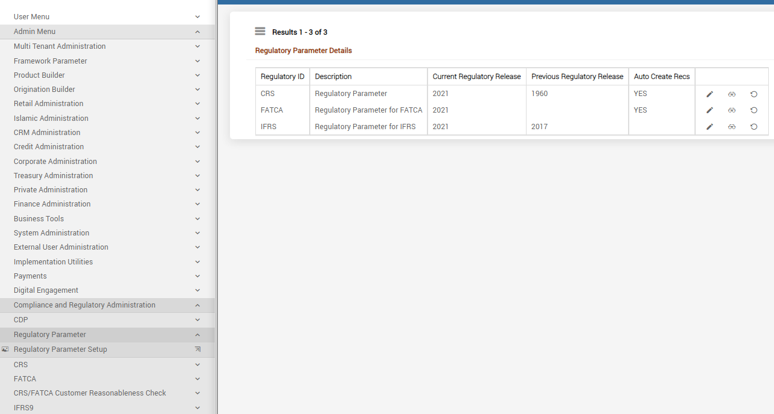Open the hamburger menu beside Results
This screenshot has width=774, height=414.
coord(260,32)
